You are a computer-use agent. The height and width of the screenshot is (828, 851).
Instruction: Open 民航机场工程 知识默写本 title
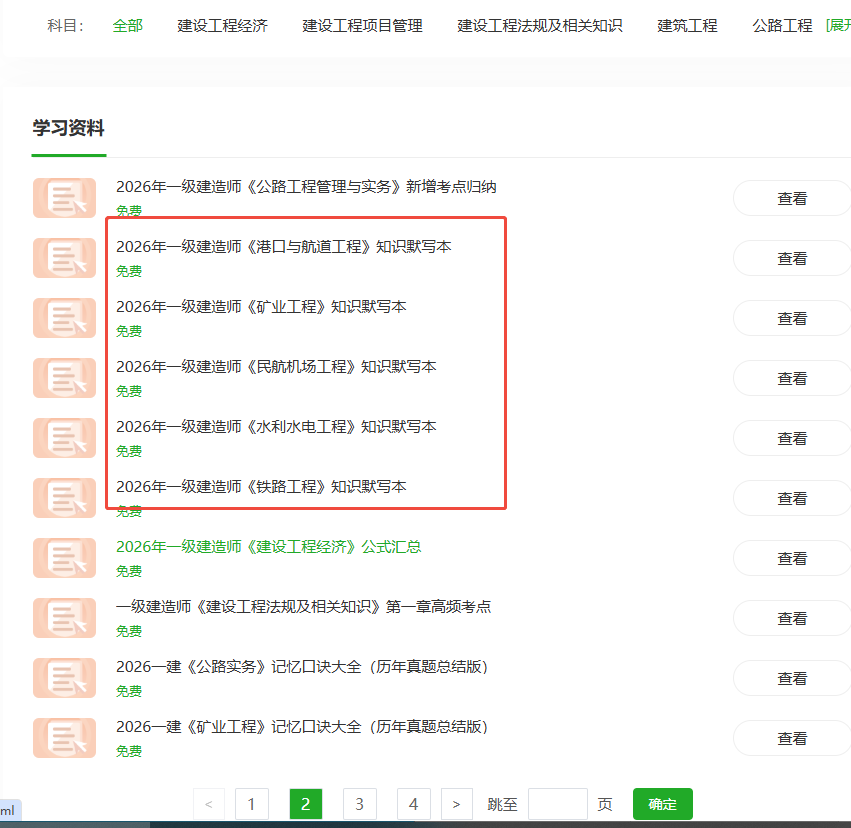pos(276,367)
